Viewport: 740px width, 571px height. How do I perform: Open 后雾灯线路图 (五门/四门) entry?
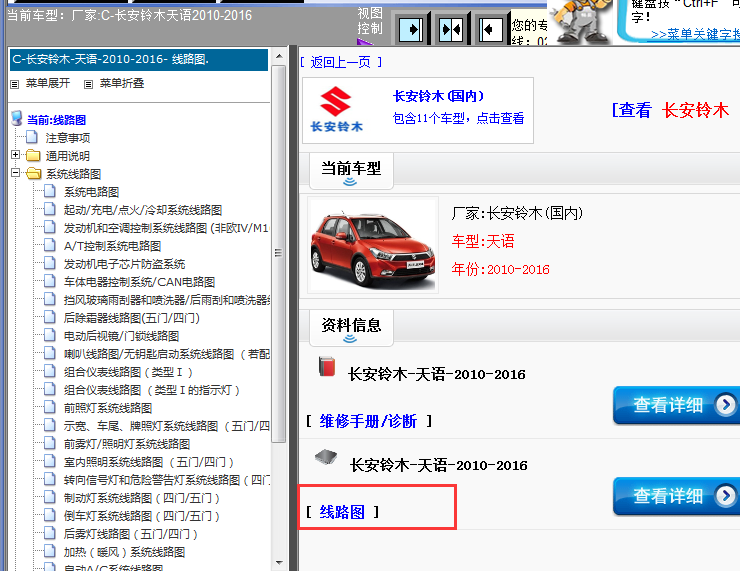tap(131, 533)
